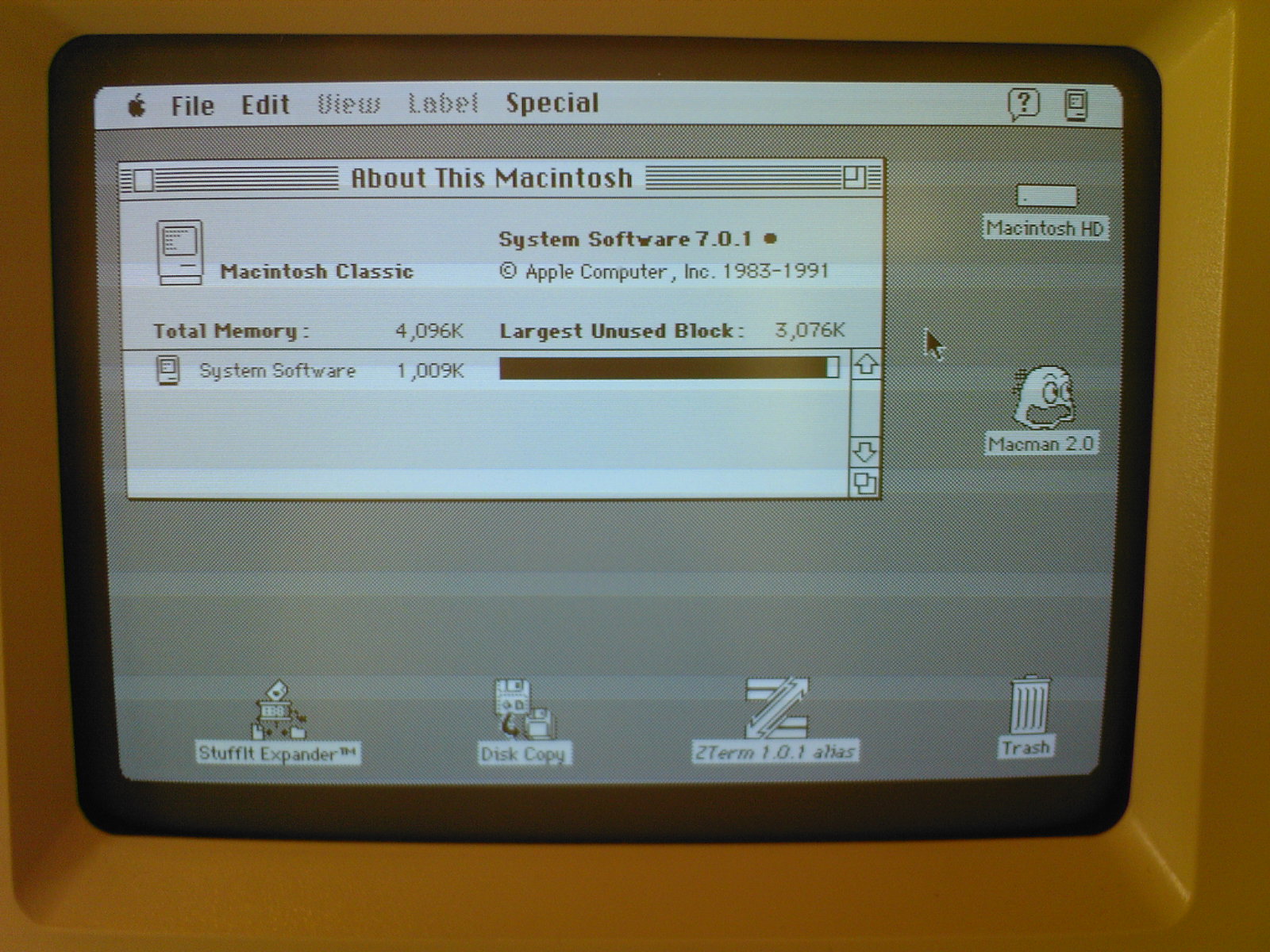The width and height of the screenshot is (1270, 952).
Task: Select the Trash icon
Action: [1029, 704]
